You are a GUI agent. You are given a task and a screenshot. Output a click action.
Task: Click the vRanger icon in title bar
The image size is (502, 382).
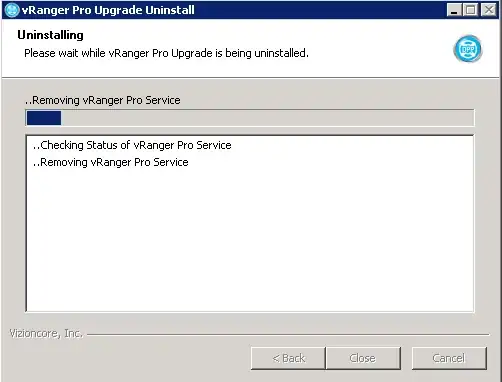[x=12, y=10]
